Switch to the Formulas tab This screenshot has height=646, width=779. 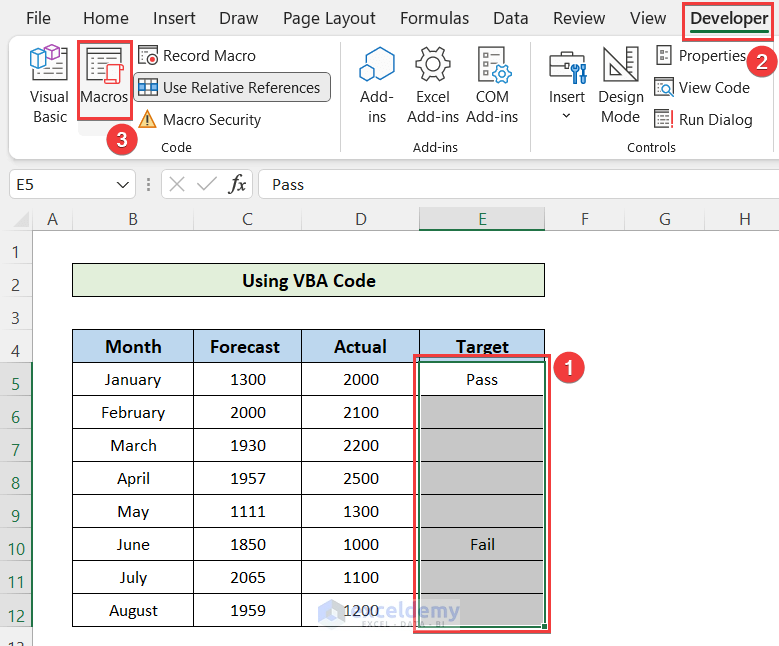434,18
